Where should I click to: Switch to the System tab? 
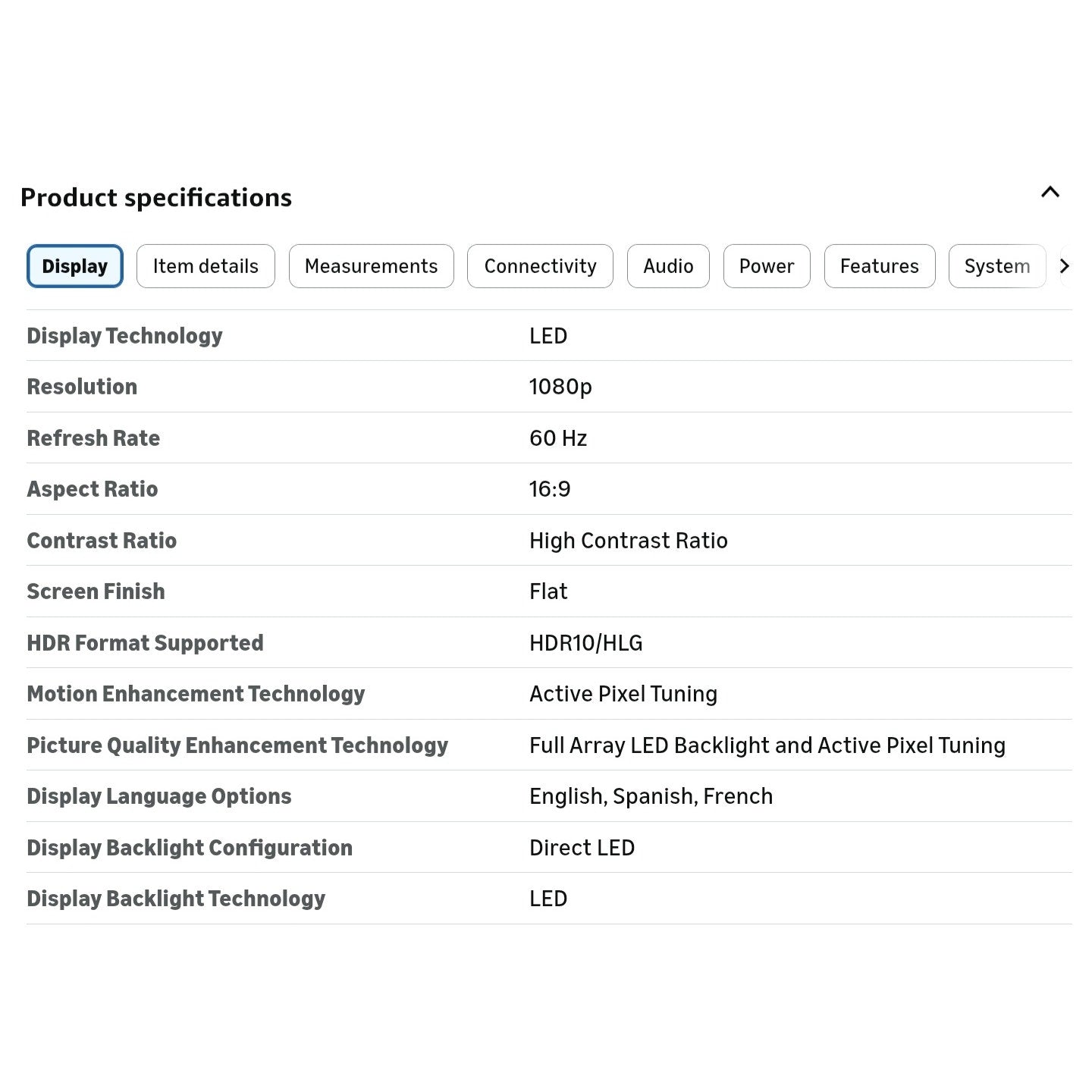click(997, 266)
